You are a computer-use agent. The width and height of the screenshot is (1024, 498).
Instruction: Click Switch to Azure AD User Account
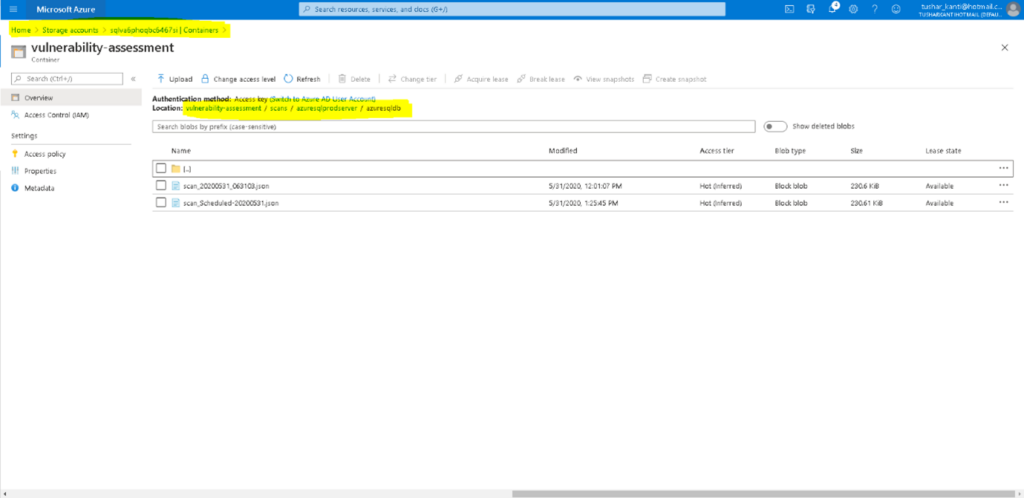point(323,99)
